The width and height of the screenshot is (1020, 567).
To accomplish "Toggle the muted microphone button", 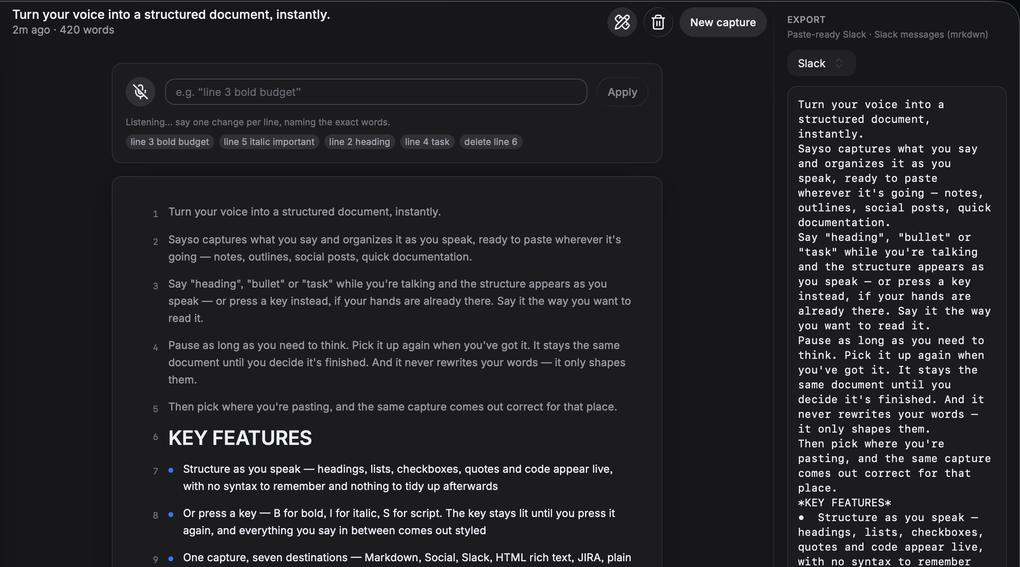I will pos(141,92).
